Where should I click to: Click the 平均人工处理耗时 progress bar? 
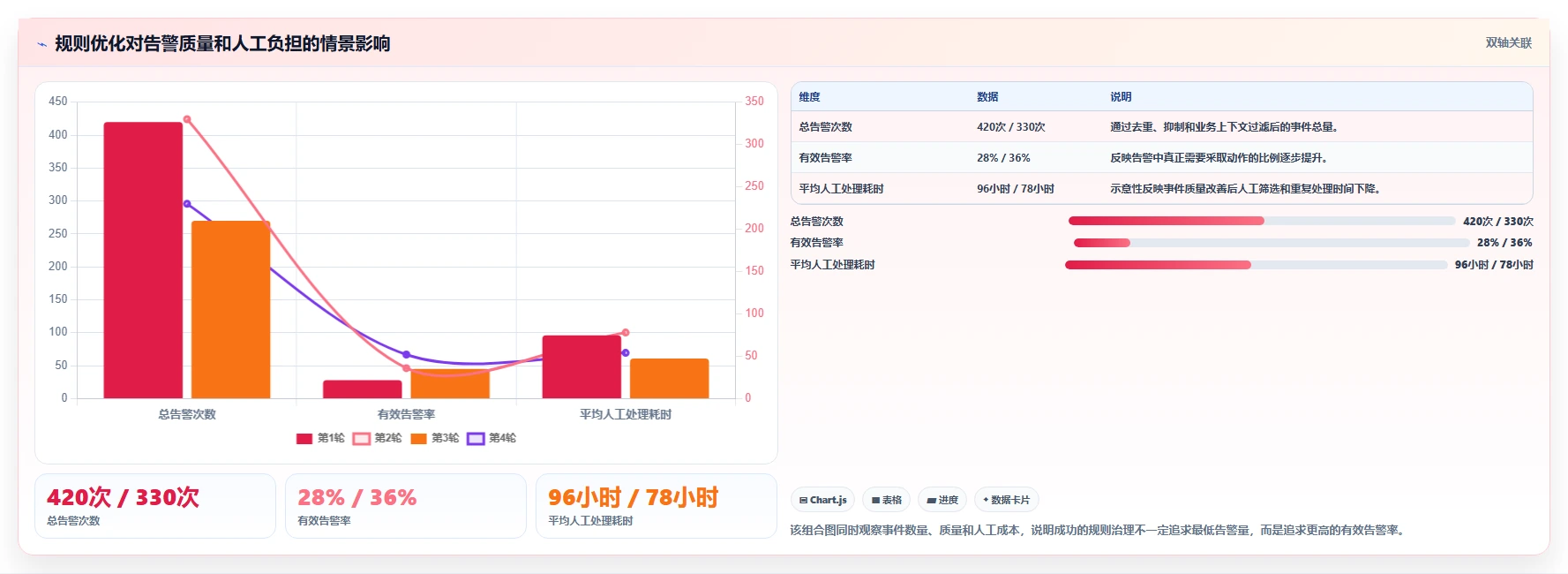pos(1257,265)
